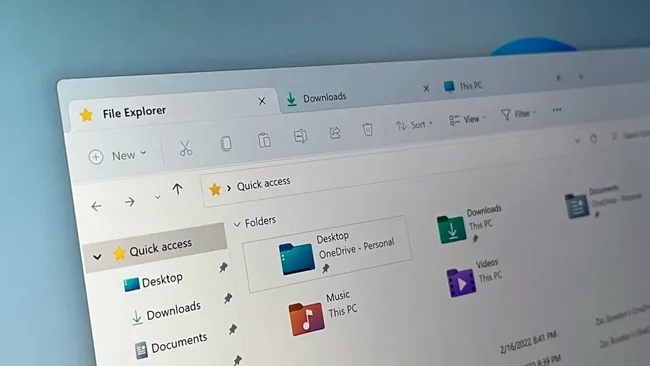Click the Cut scissors icon

tap(185, 148)
